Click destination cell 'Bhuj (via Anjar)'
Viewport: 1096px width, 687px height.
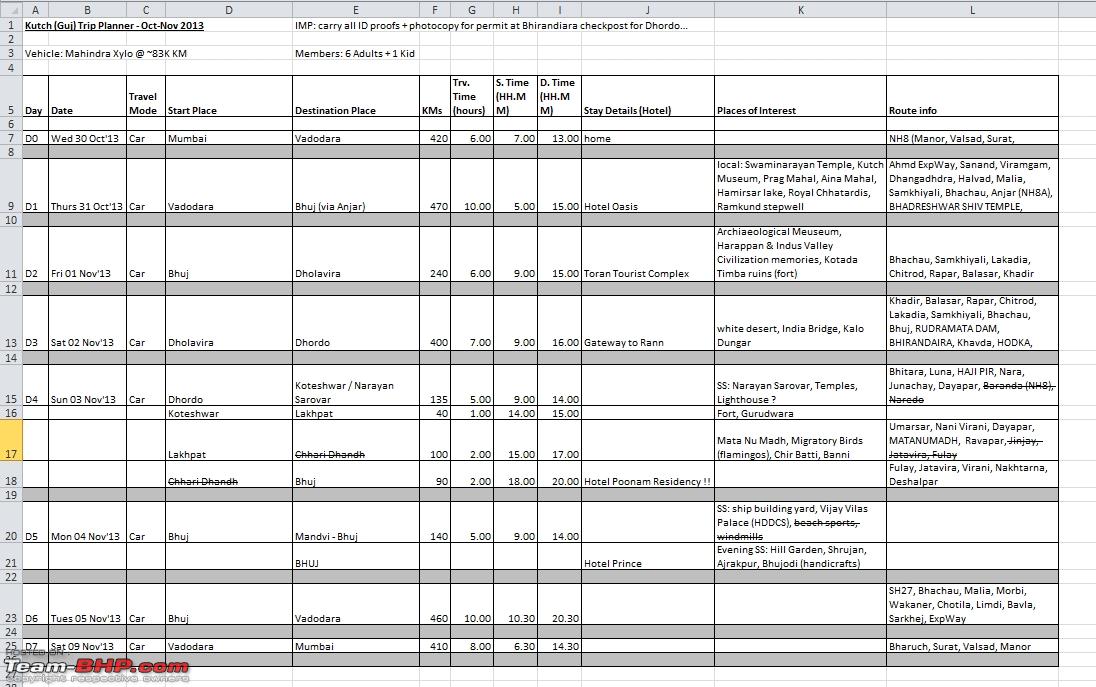(x=356, y=186)
